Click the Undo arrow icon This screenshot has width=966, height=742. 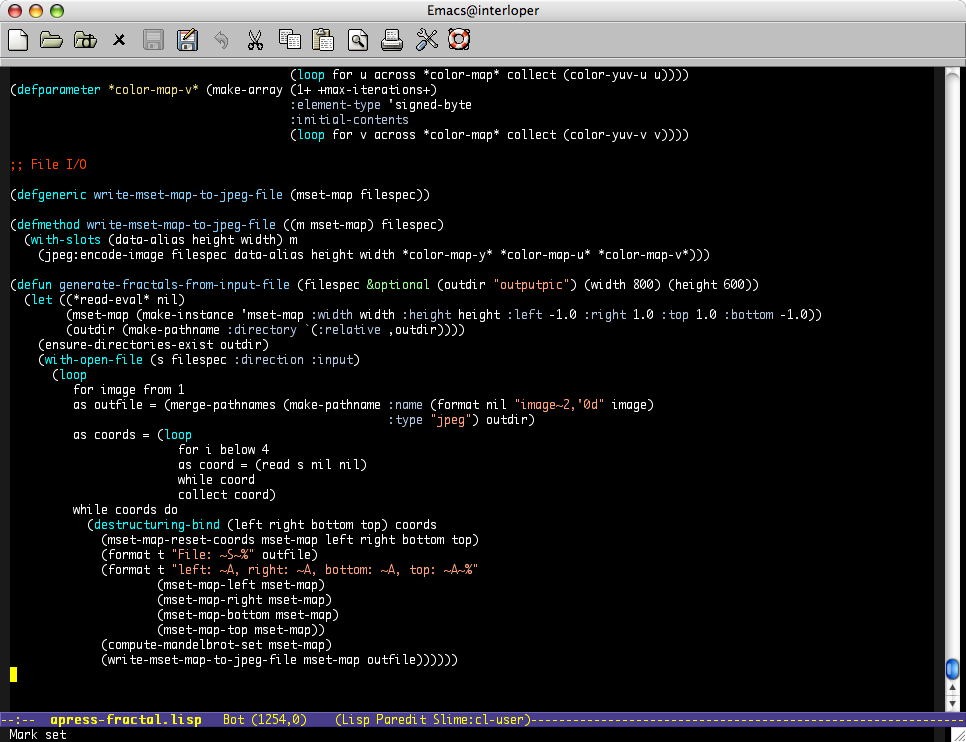tap(221, 40)
